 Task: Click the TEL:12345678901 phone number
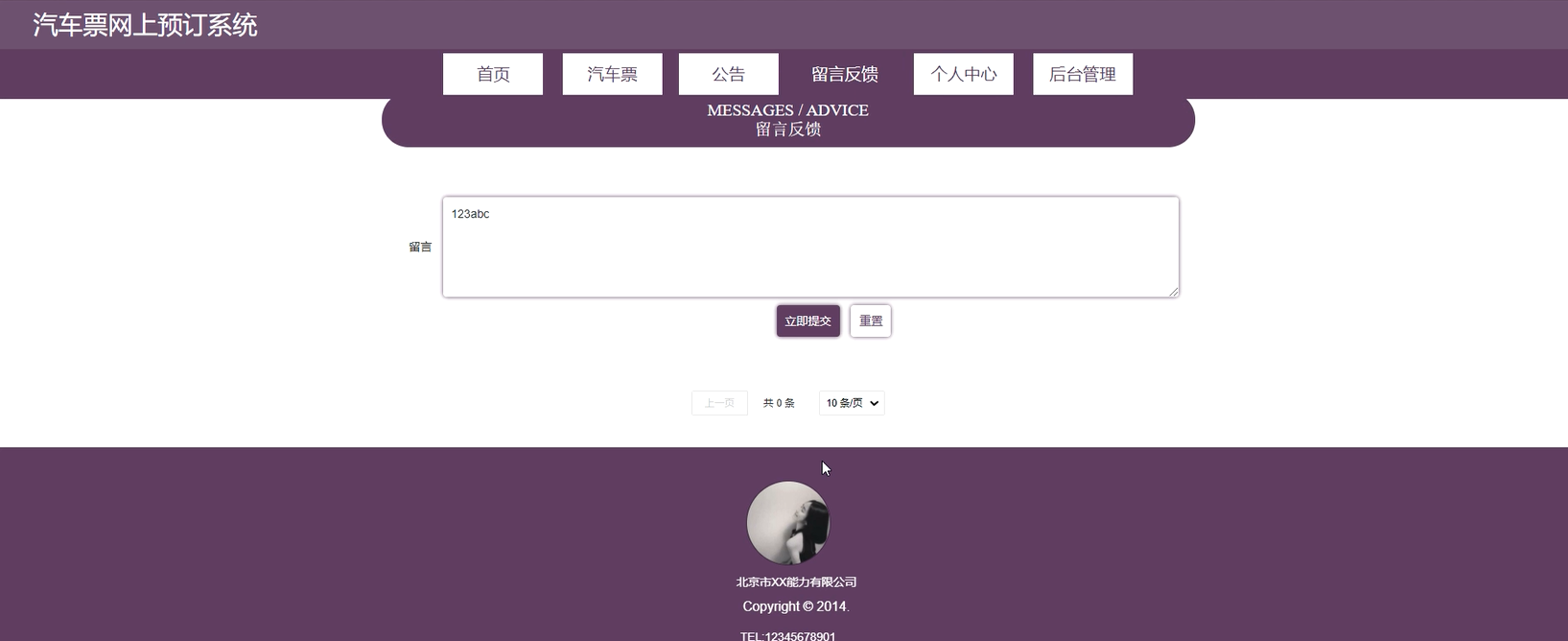point(788,636)
